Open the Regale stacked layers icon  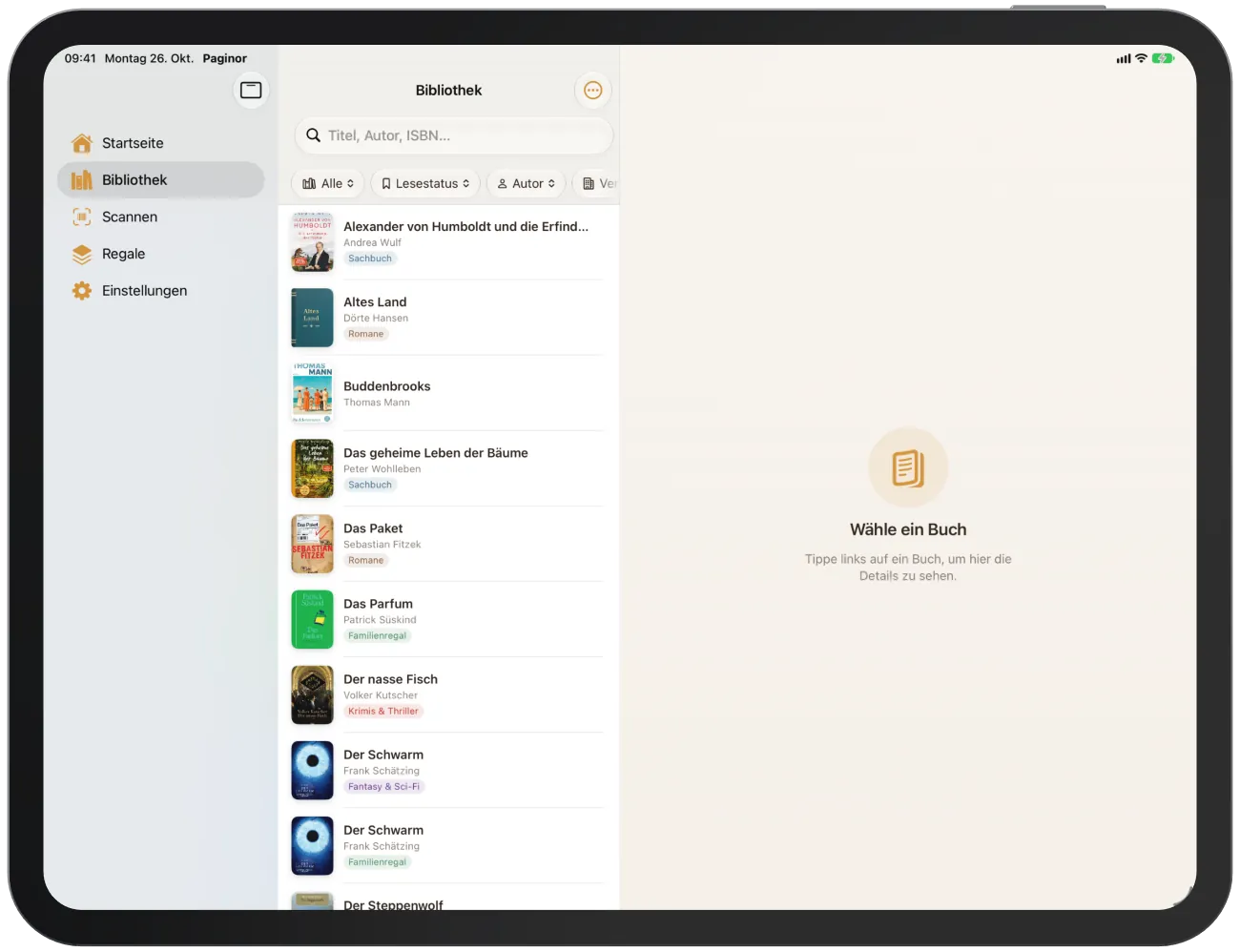click(82, 255)
